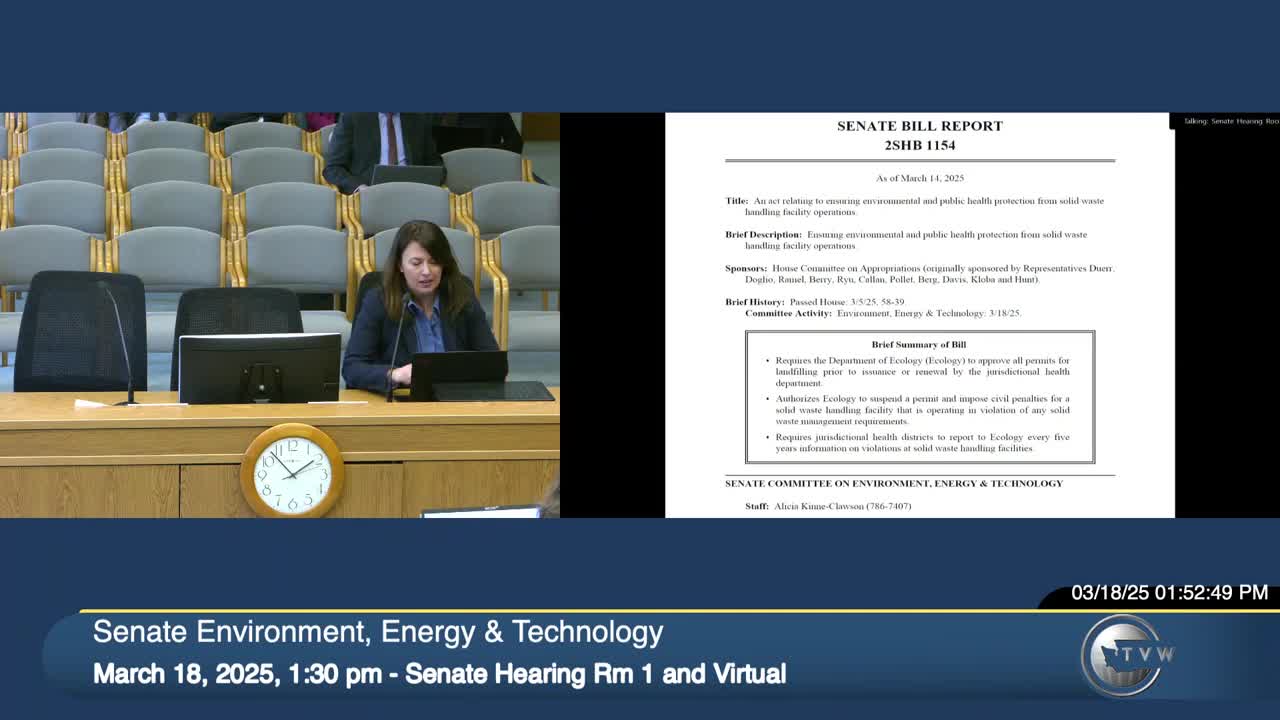Click the staff name "Alicia Kinne-Clawson (786-7407)"

tap(842, 507)
